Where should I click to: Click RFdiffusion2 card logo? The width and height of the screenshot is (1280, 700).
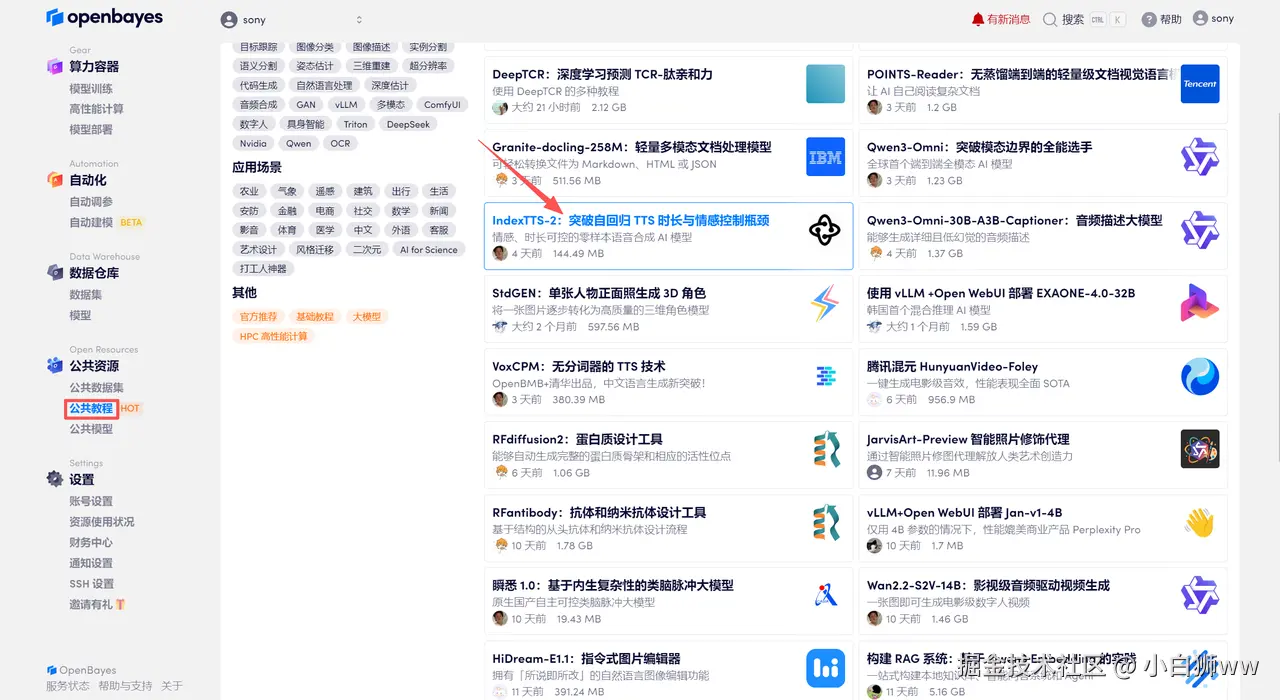tap(825, 450)
